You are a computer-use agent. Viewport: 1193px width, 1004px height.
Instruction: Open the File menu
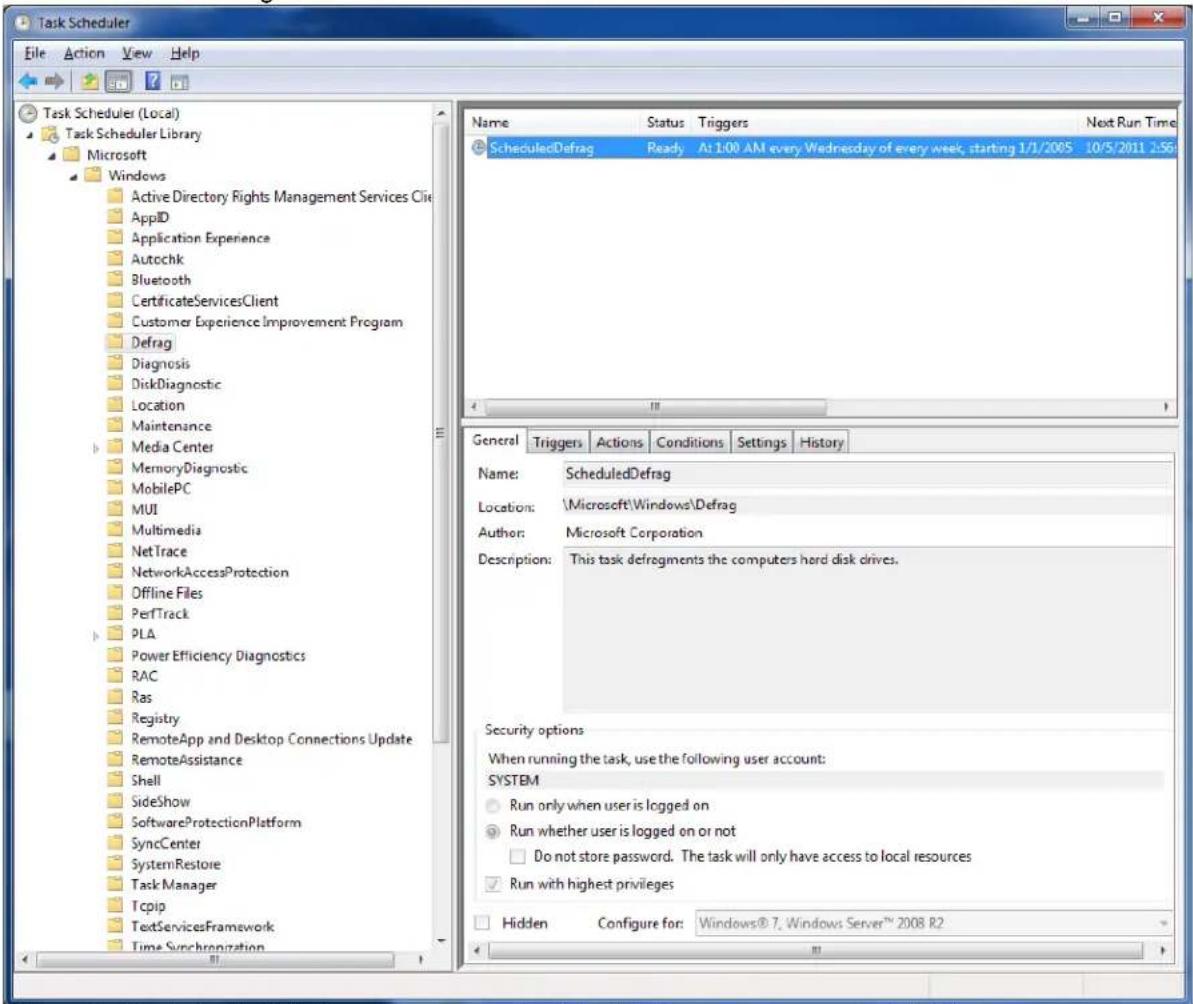point(35,53)
